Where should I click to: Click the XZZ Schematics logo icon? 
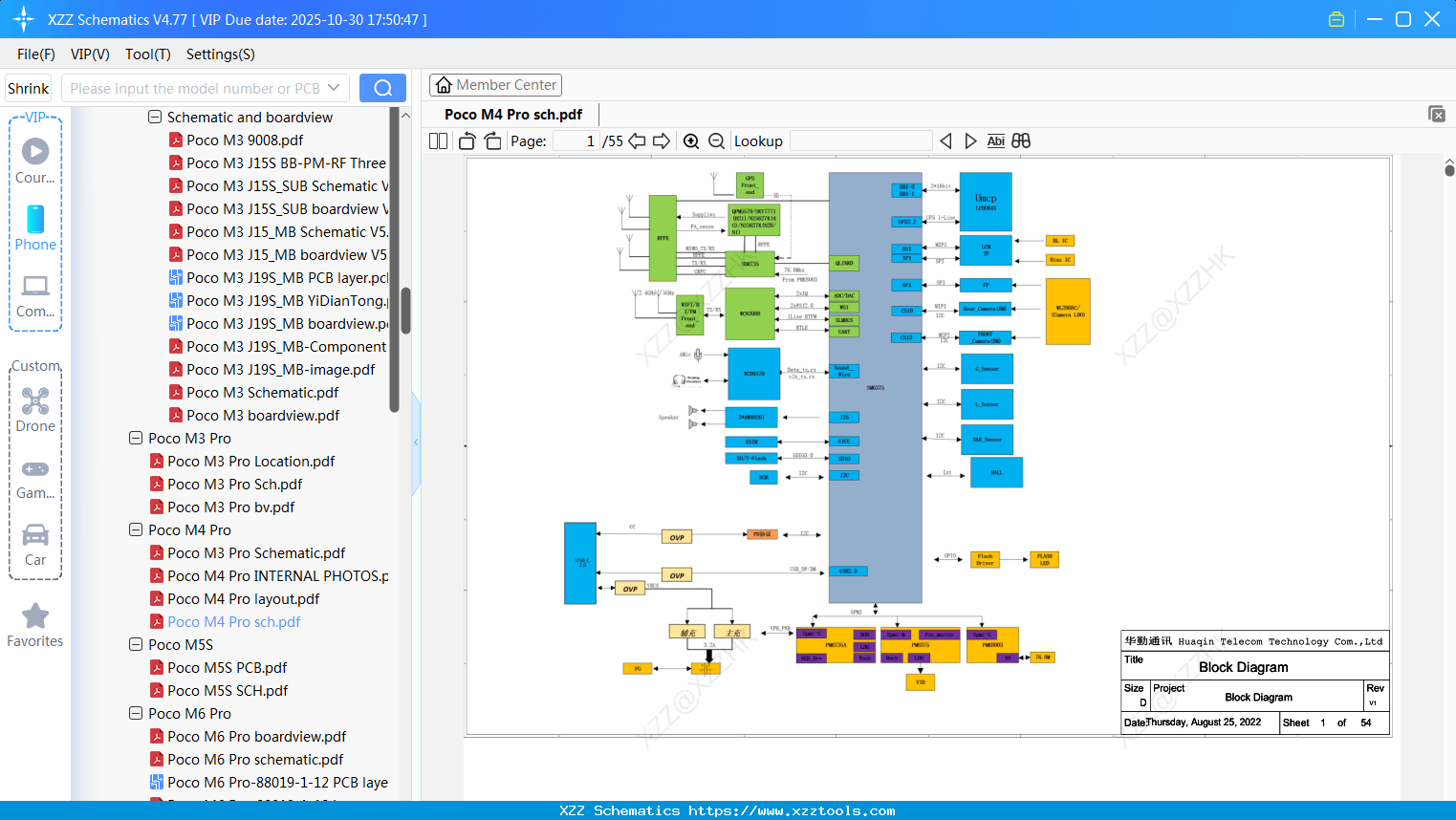[x=24, y=19]
